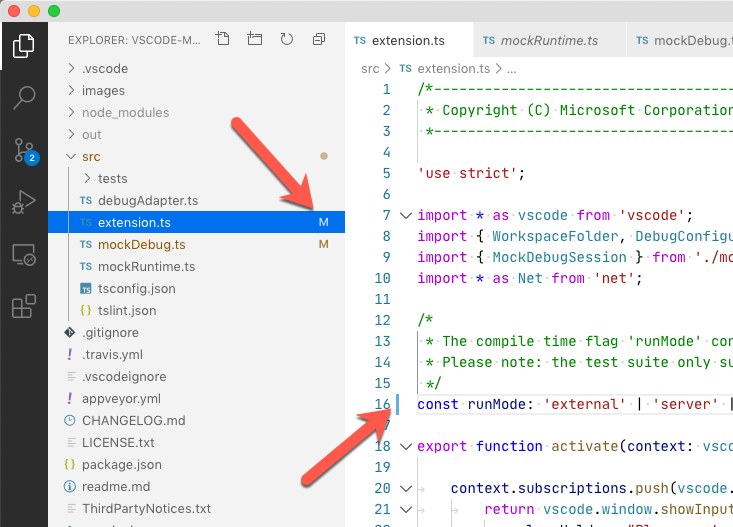Open the Extensions view
Viewport: 733px width, 527px height.
pyautogui.click(x=23, y=306)
